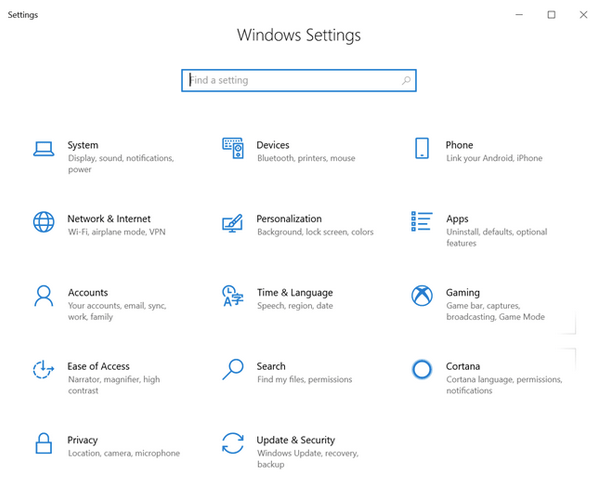The width and height of the screenshot is (602, 483).
Task: Click the Time & Language icon
Action: click(x=233, y=296)
